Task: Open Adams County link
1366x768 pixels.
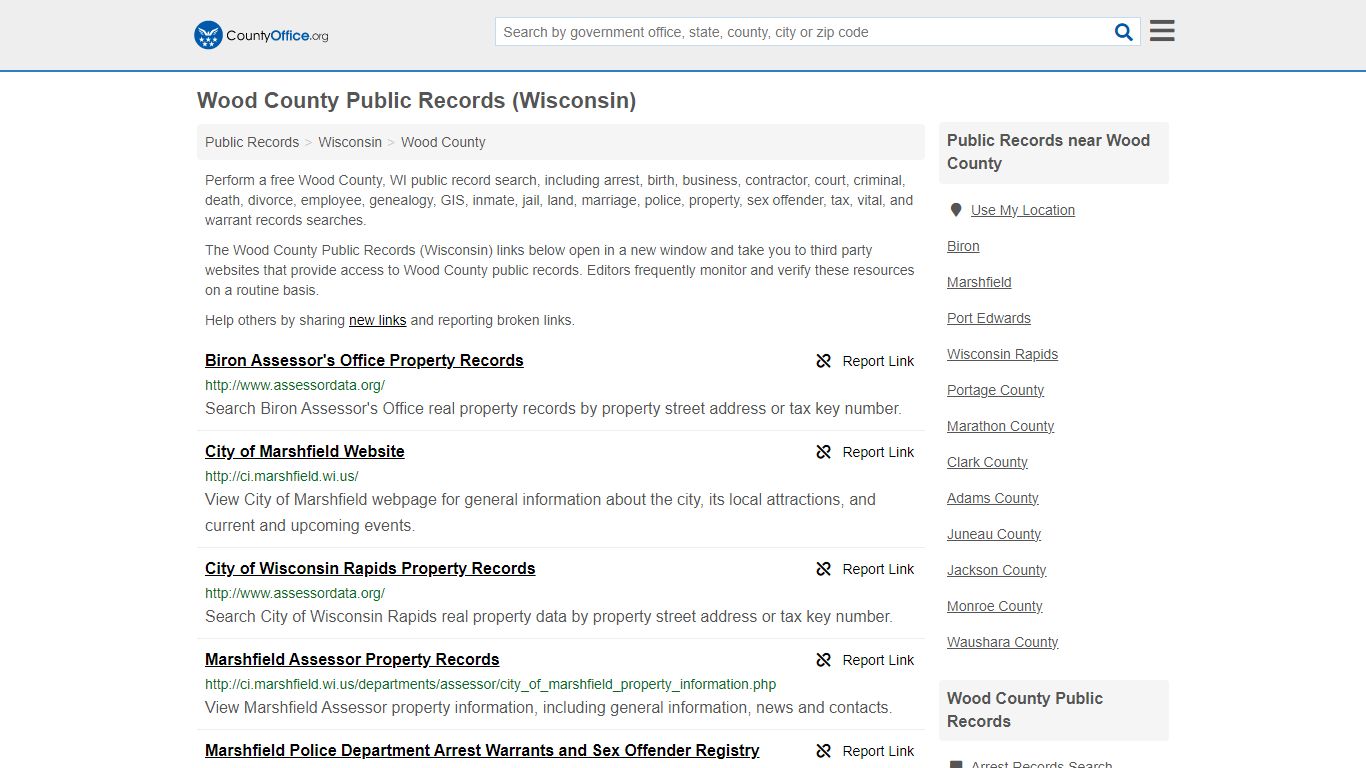Action: (992, 498)
